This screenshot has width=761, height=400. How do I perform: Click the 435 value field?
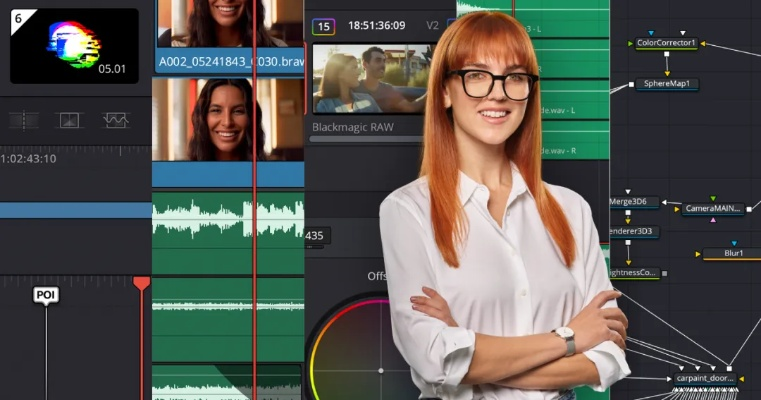tap(316, 236)
